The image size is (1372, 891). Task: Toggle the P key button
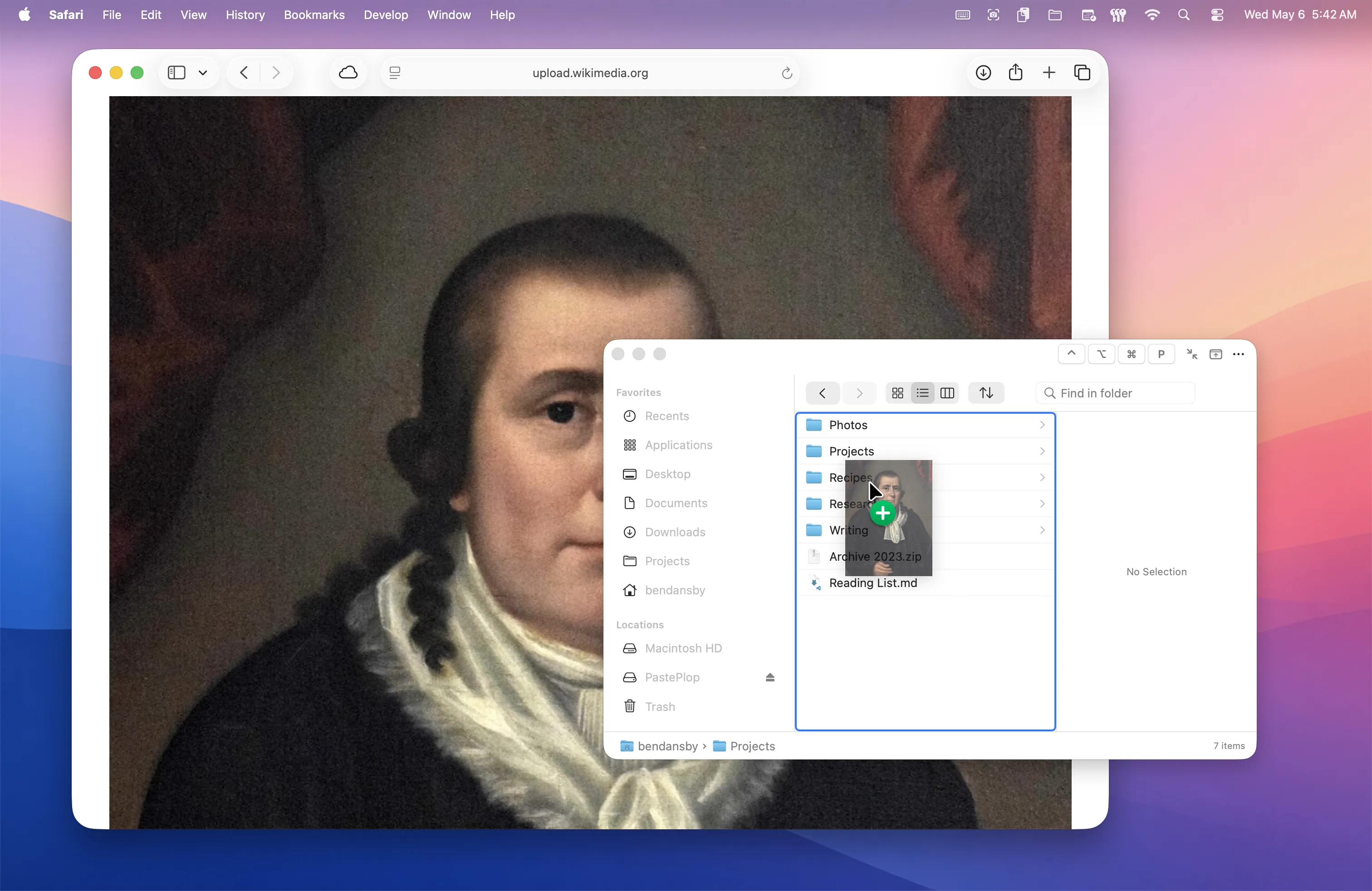pos(1161,354)
